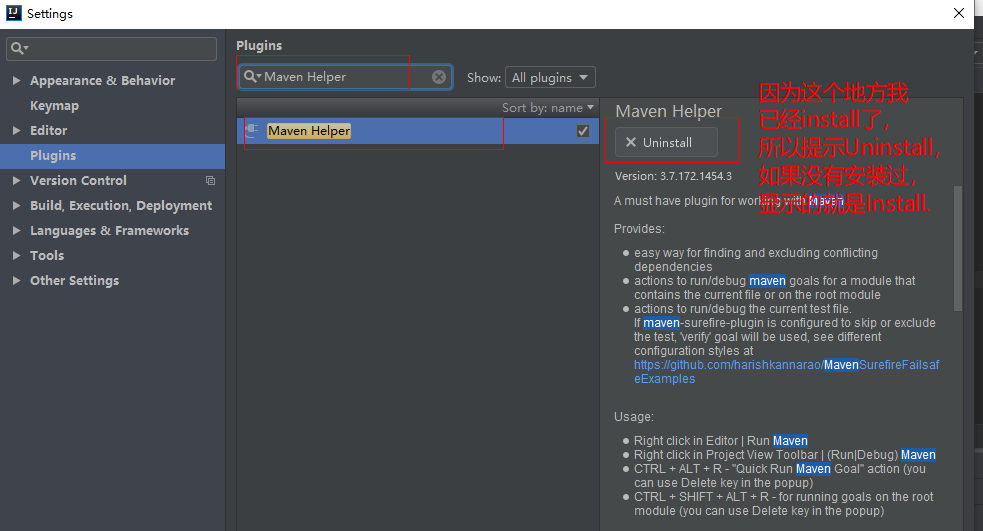Screen dimensions: 983x531
Task: Click the Maven Helper plugin list icon
Action: pyautogui.click(x=252, y=131)
